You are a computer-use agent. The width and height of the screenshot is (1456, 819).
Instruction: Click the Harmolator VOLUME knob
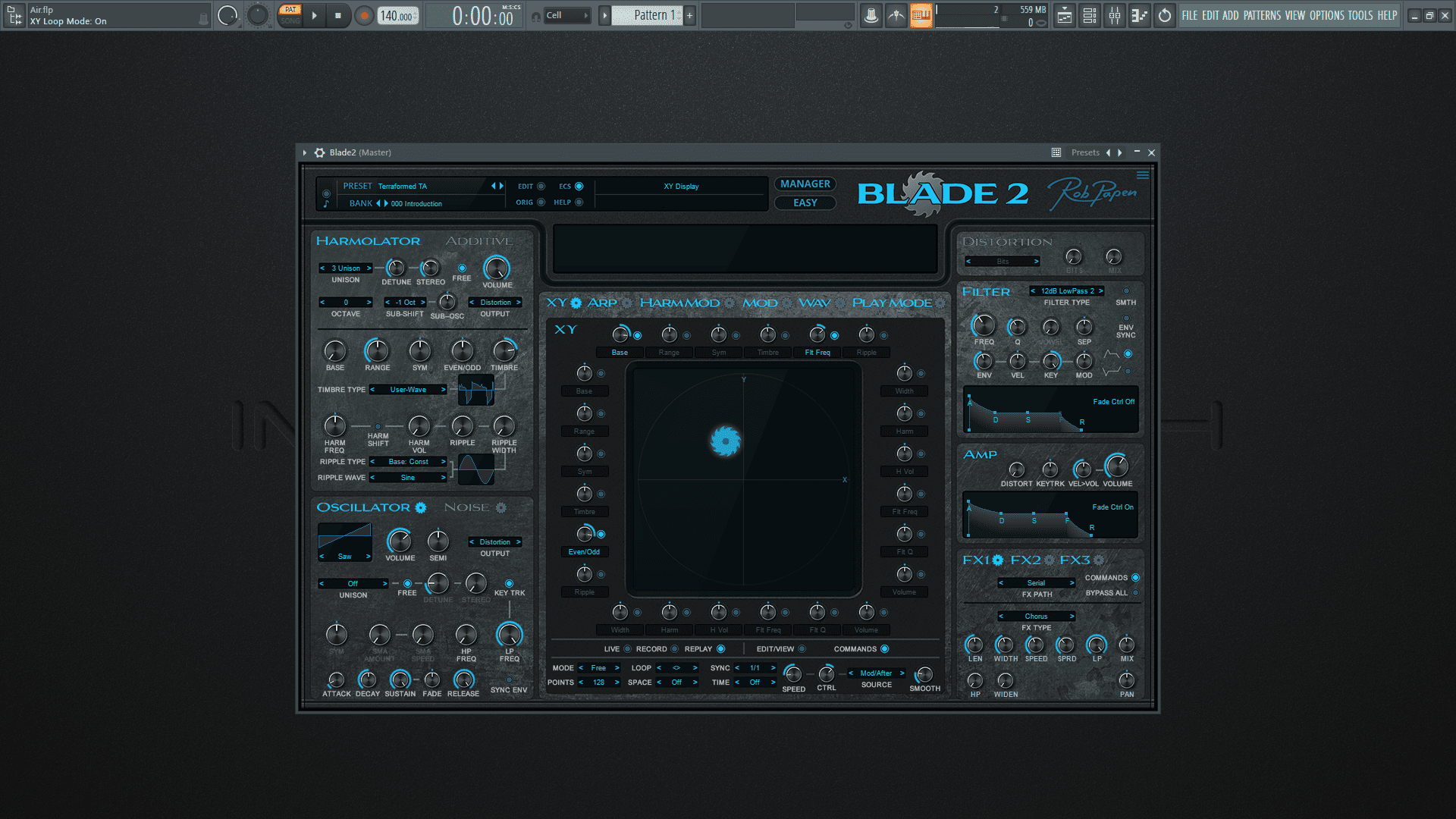tap(497, 268)
